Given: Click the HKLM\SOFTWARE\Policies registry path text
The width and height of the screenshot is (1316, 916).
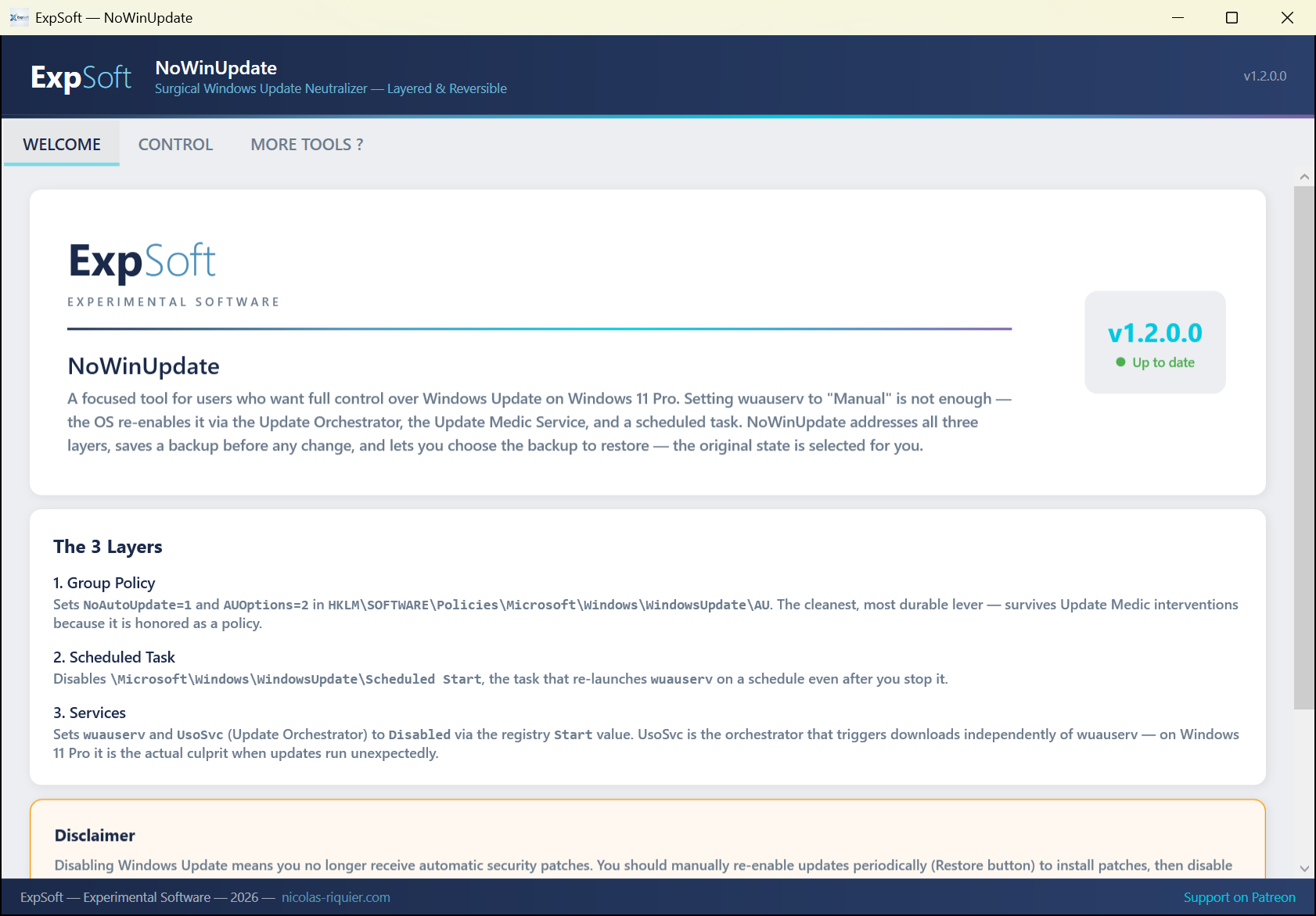Looking at the screenshot, I should pos(548,605).
